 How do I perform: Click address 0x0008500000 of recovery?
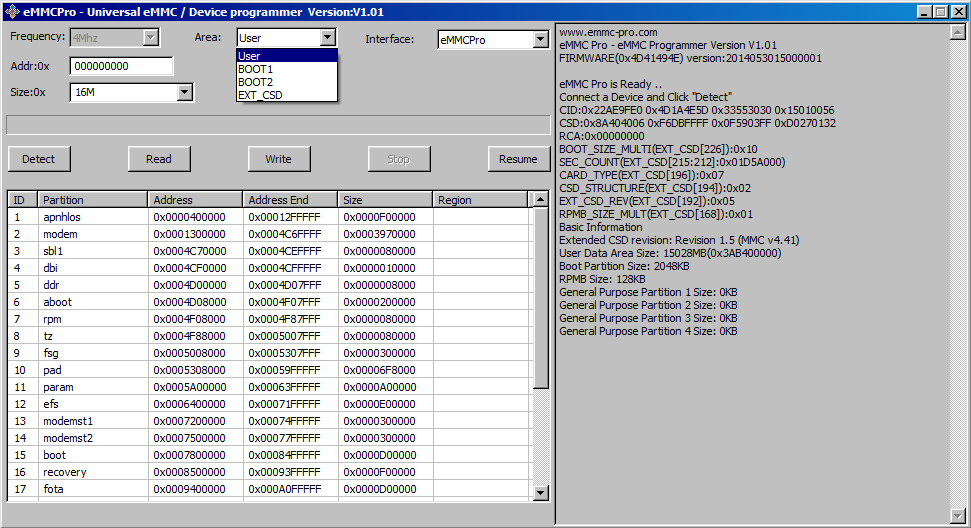[x=189, y=472]
